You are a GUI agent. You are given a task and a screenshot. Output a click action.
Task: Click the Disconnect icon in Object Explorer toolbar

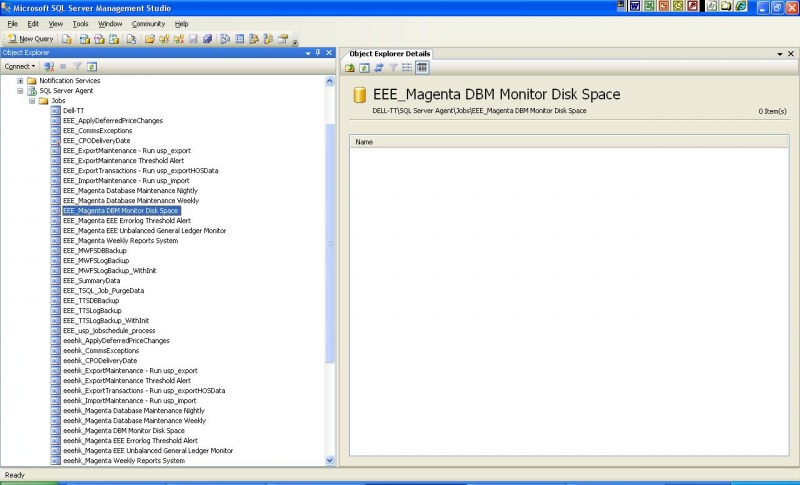click(49, 66)
